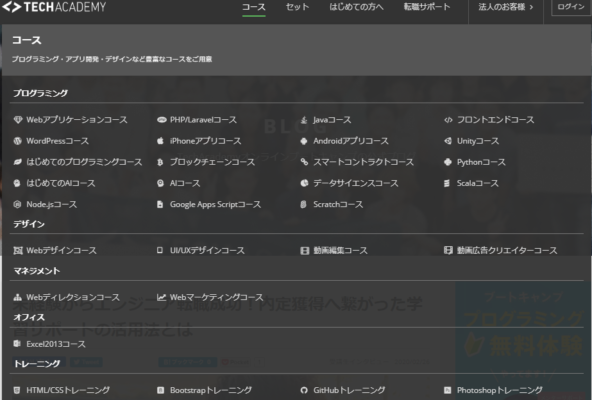Image resolution: width=592 pixels, height=400 pixels.
Task: Visit the Webデザインコース link
Action: coord(62,250)
